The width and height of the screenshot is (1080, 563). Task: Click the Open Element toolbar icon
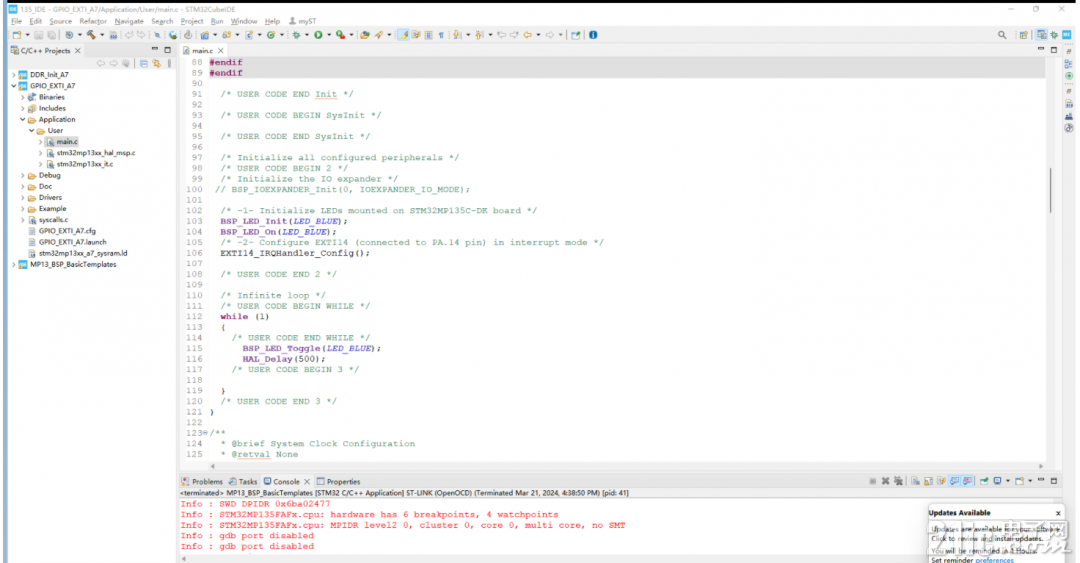pyautogui.click(x=364, y=34)
